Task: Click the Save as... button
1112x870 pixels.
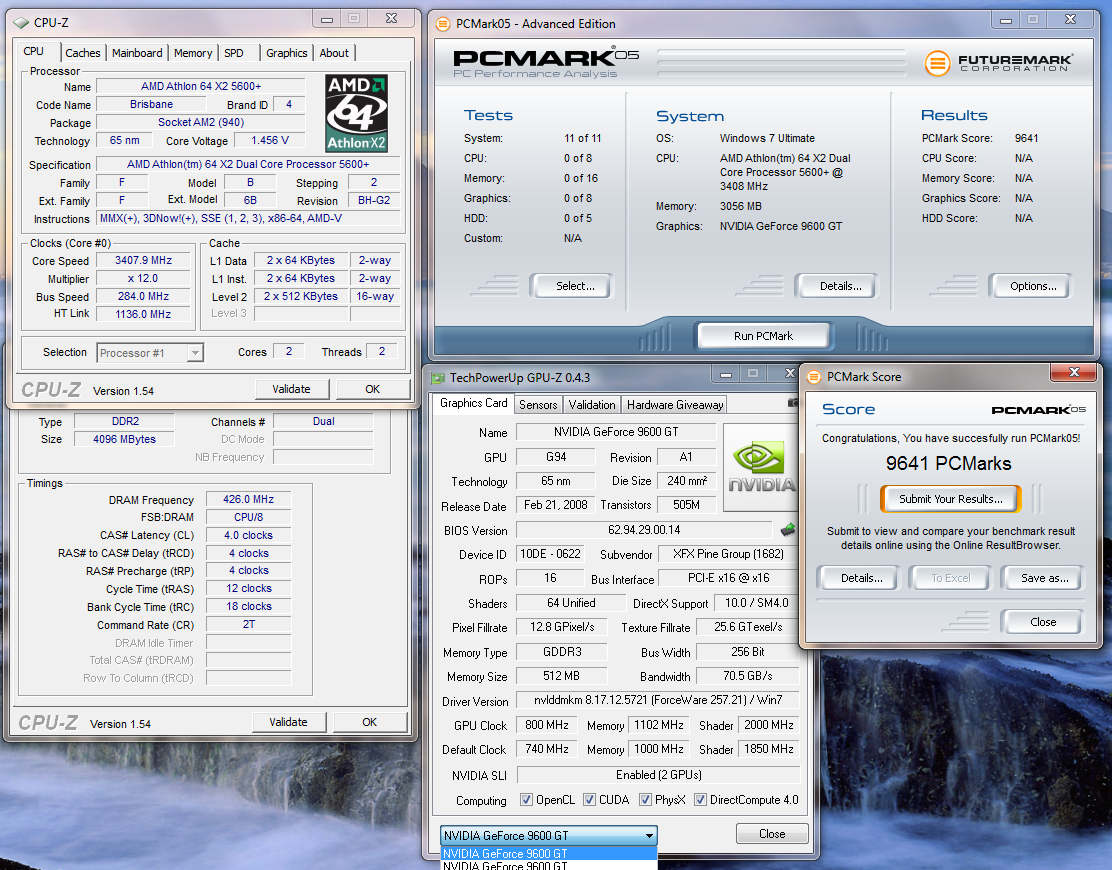Action: pos(1044,578)
